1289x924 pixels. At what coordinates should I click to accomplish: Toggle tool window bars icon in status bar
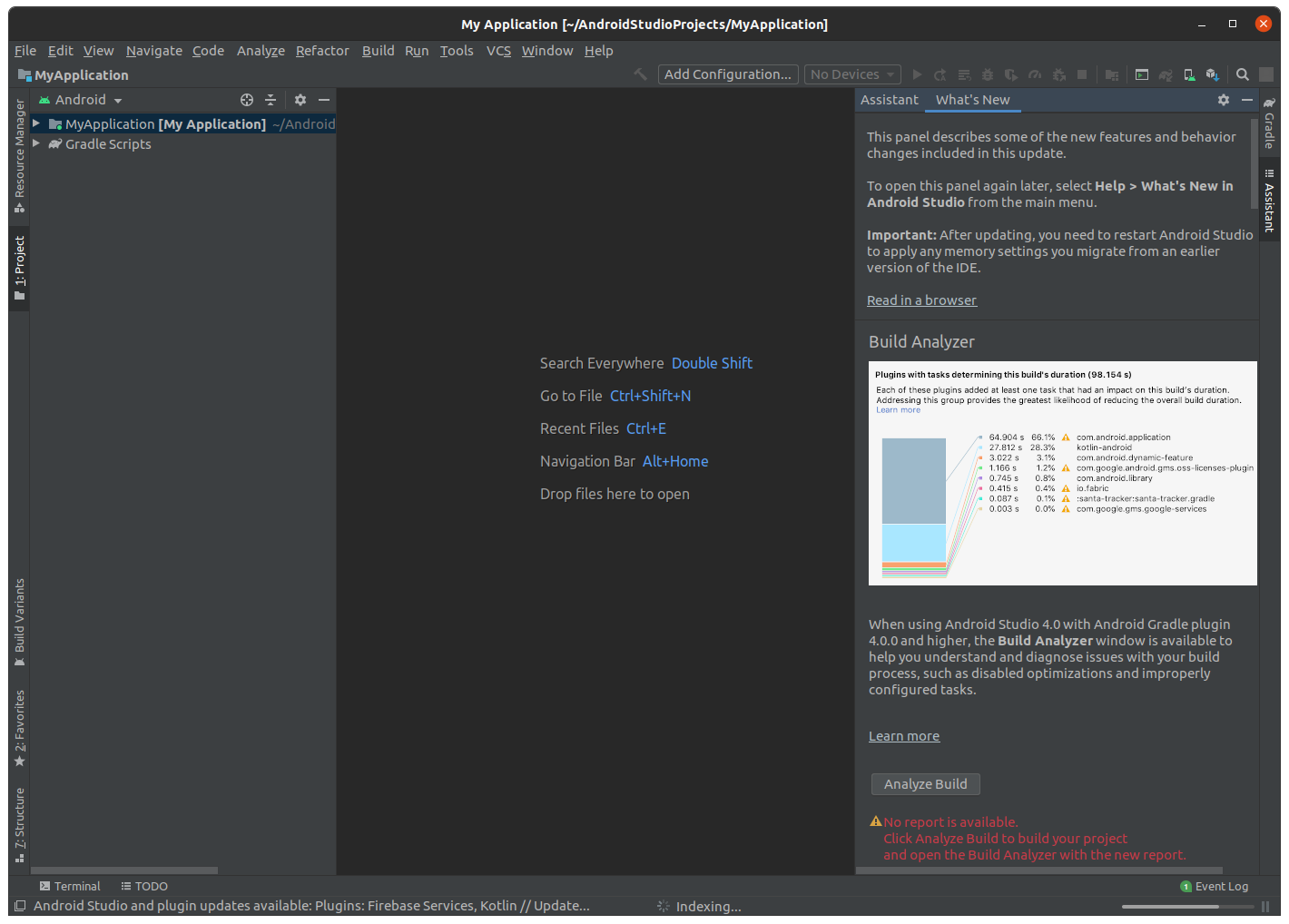(x=20, y=906)
